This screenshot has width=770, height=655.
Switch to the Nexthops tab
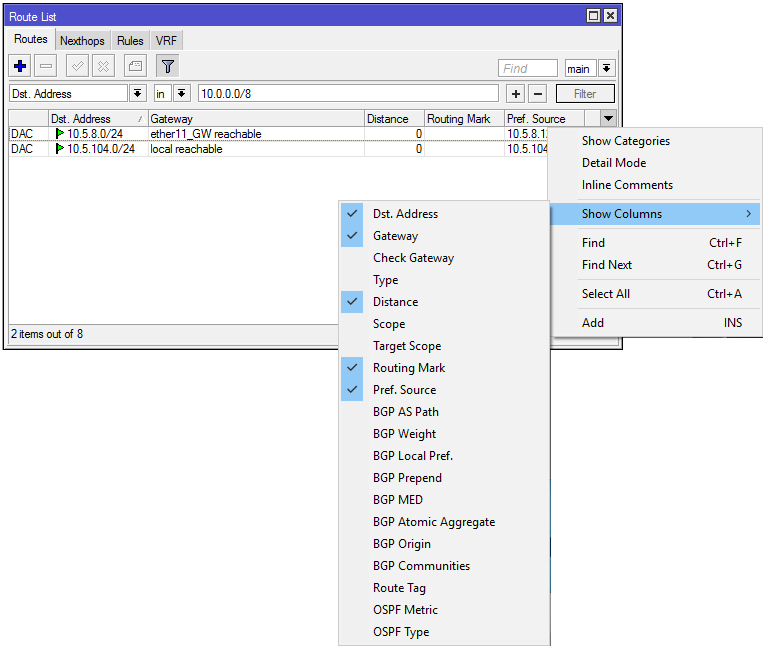(x=83, y=41)
